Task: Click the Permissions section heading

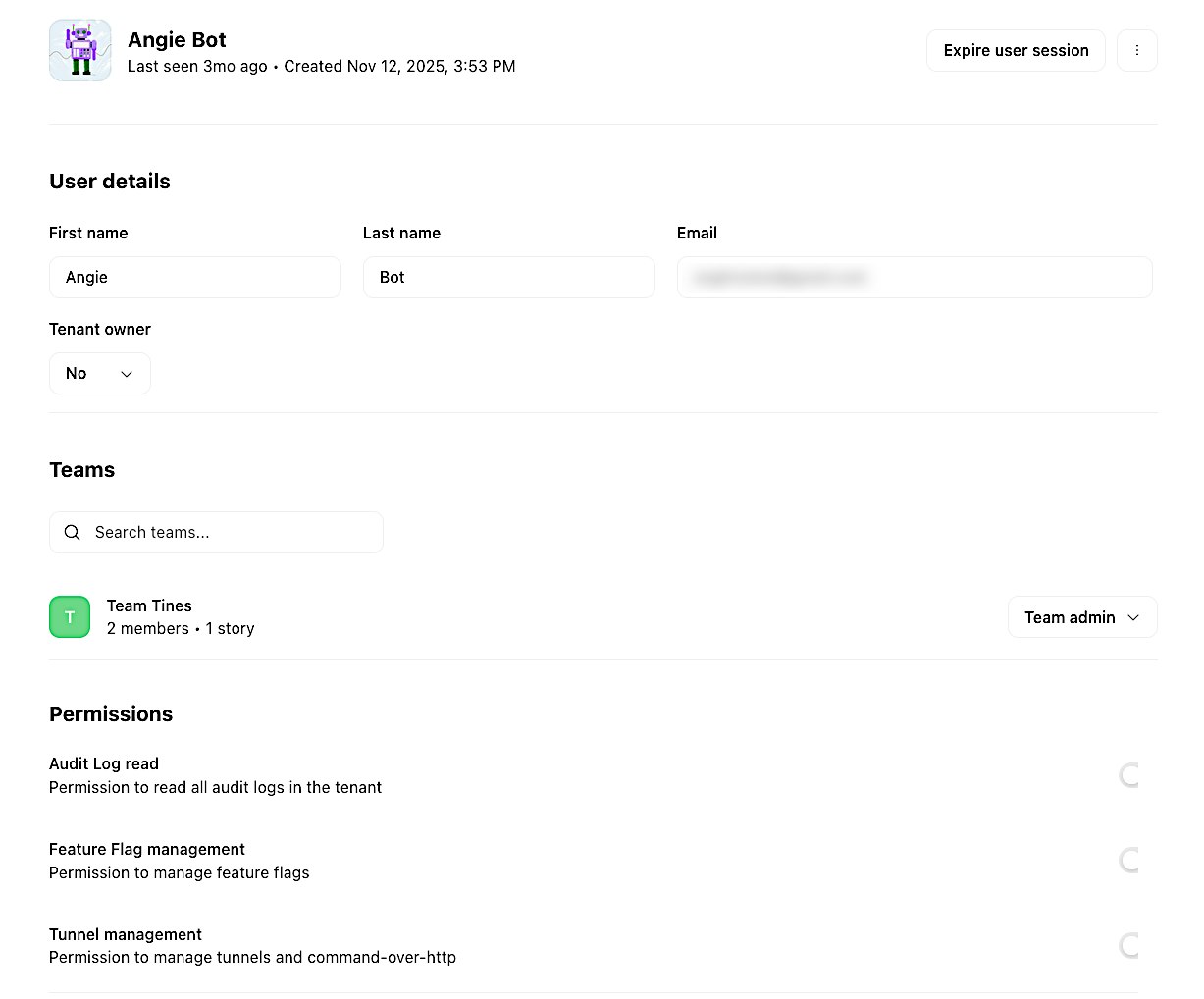Action: [111, 714]
